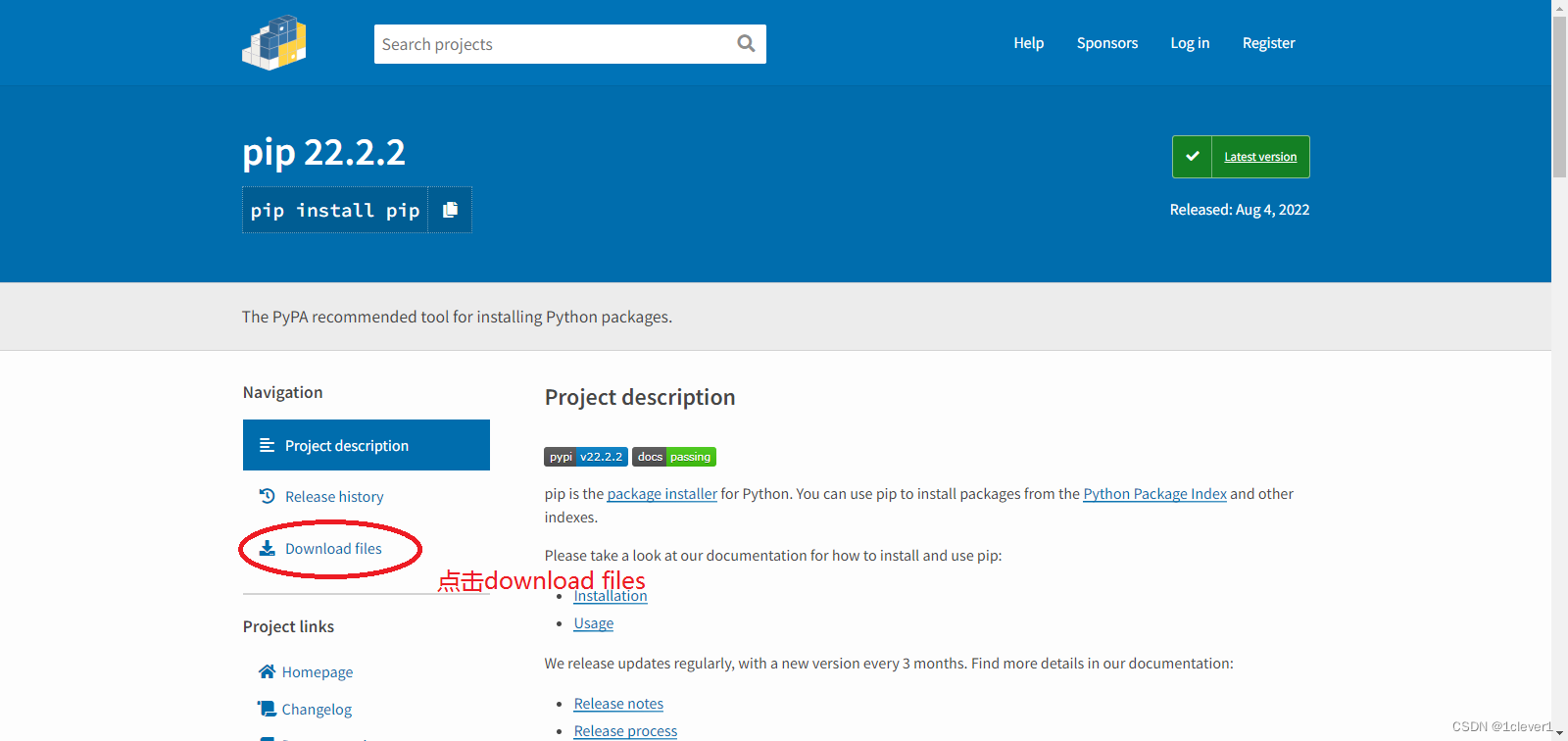Click the Changelog scroll icon
Viewport: 1568px width, 741px height.
[267, 709]
